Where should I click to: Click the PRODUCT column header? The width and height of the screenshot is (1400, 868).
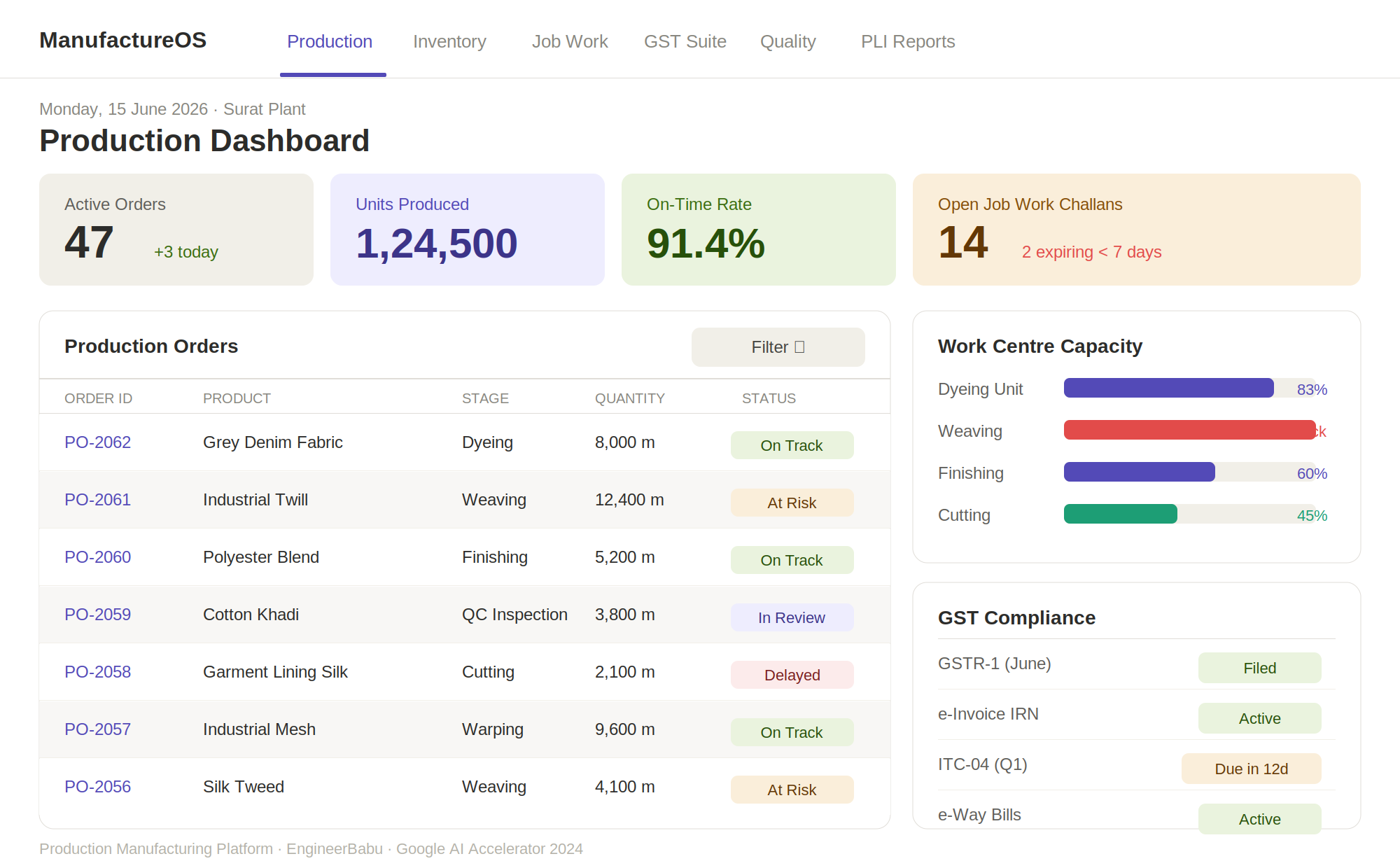pyautogui.click(x=237, y=398)
